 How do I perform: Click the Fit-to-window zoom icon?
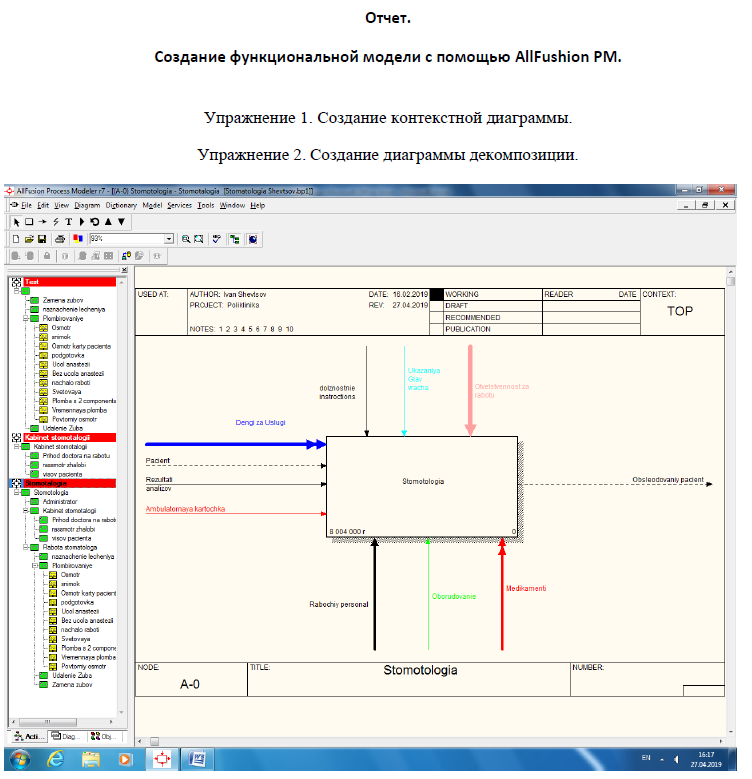point(199,239)
